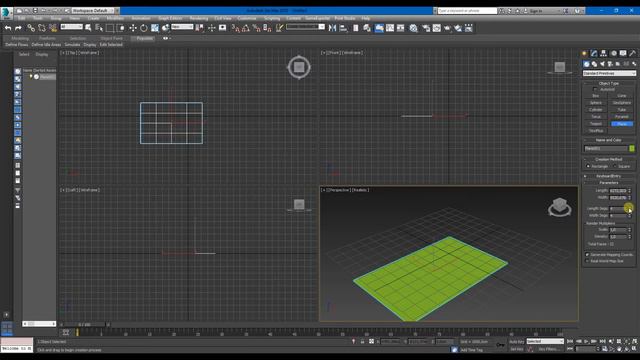Click the Undo arrow in main toolbar
This screenshot has width=640, height=360.
pyautogui.click(x=8, y=28)
